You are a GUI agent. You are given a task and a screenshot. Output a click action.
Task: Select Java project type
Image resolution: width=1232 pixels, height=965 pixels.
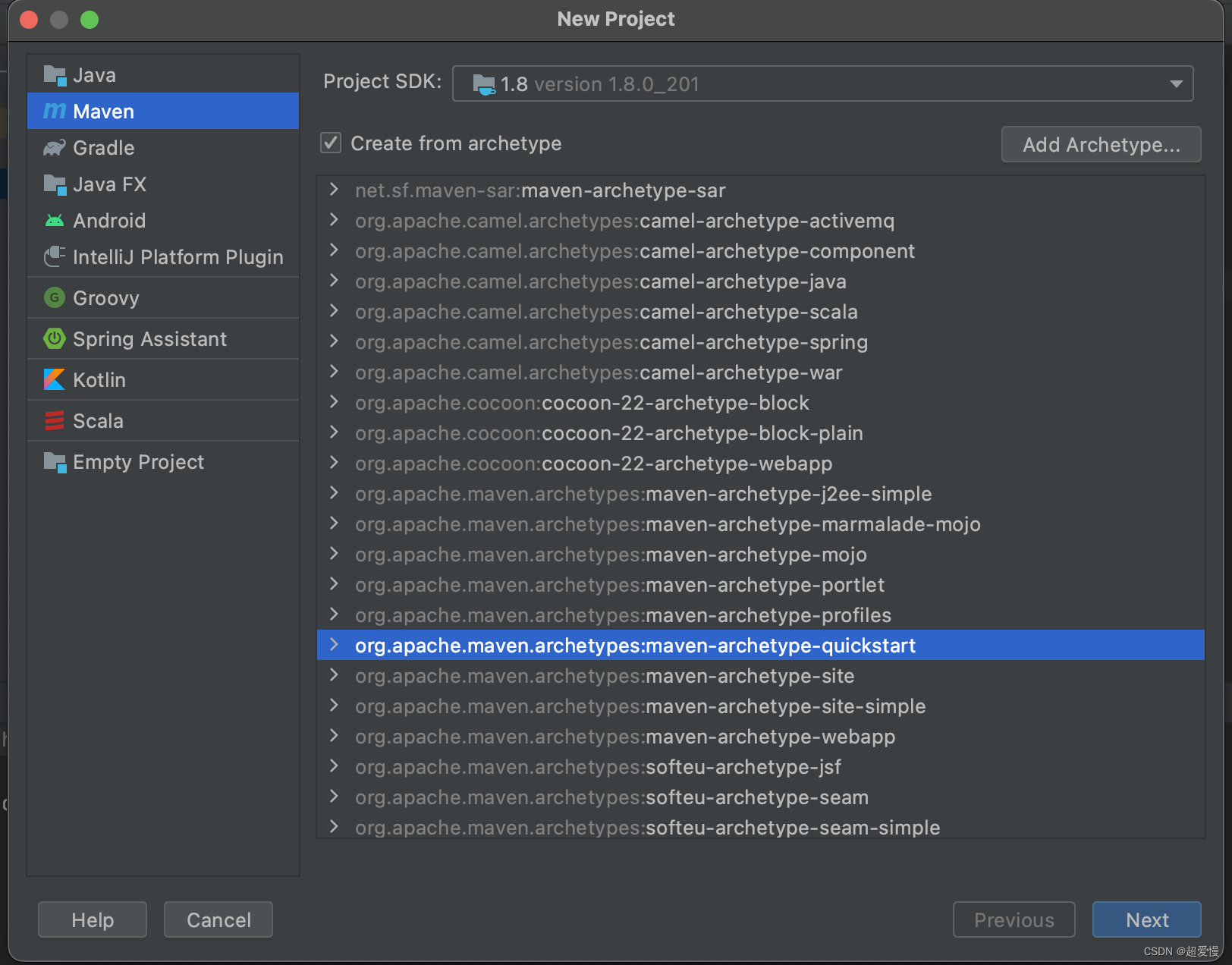pos(163,75)
